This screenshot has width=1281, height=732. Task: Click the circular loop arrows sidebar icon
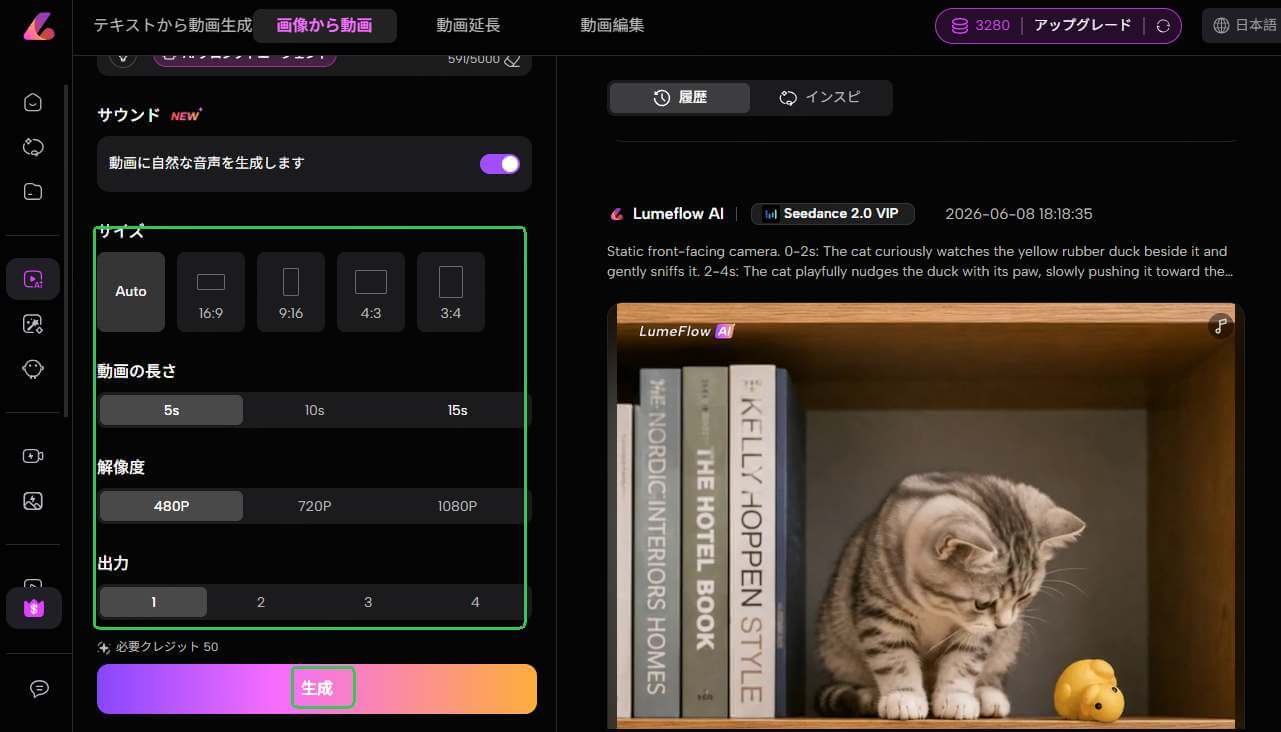[33, 147]
